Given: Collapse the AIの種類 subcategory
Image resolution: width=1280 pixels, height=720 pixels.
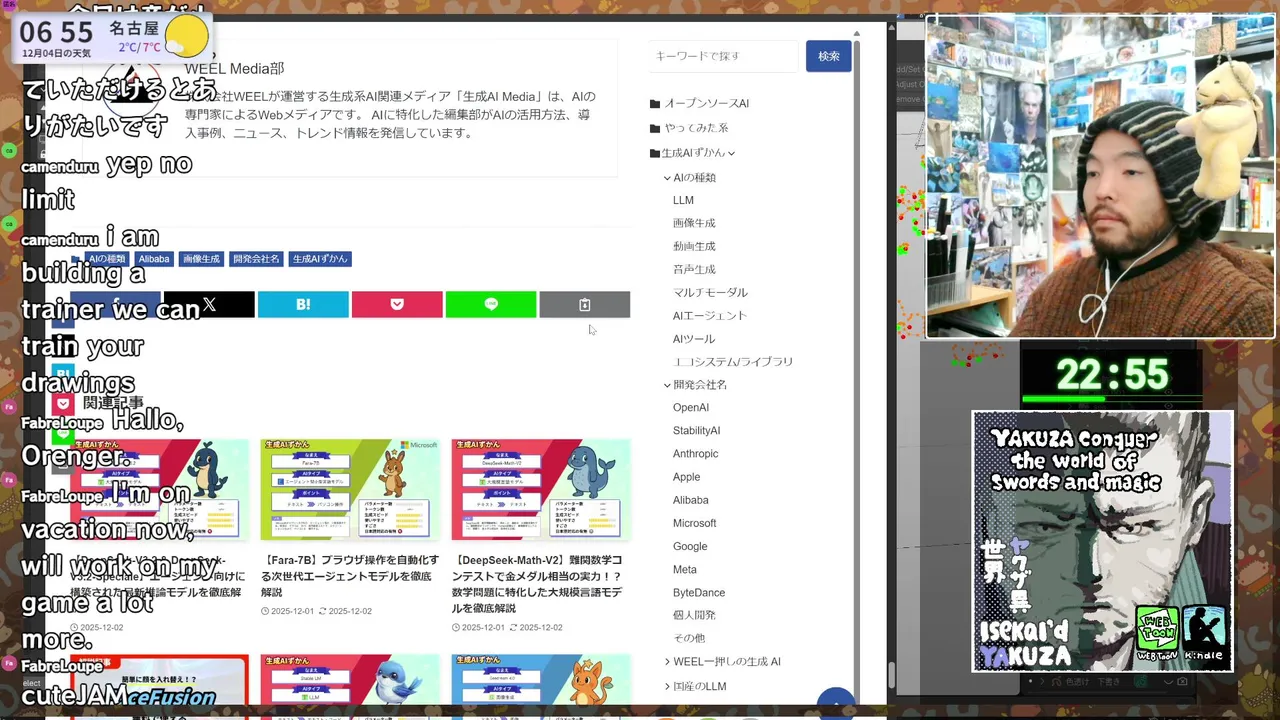Looking at the screenshot, I should click(667, 178).
